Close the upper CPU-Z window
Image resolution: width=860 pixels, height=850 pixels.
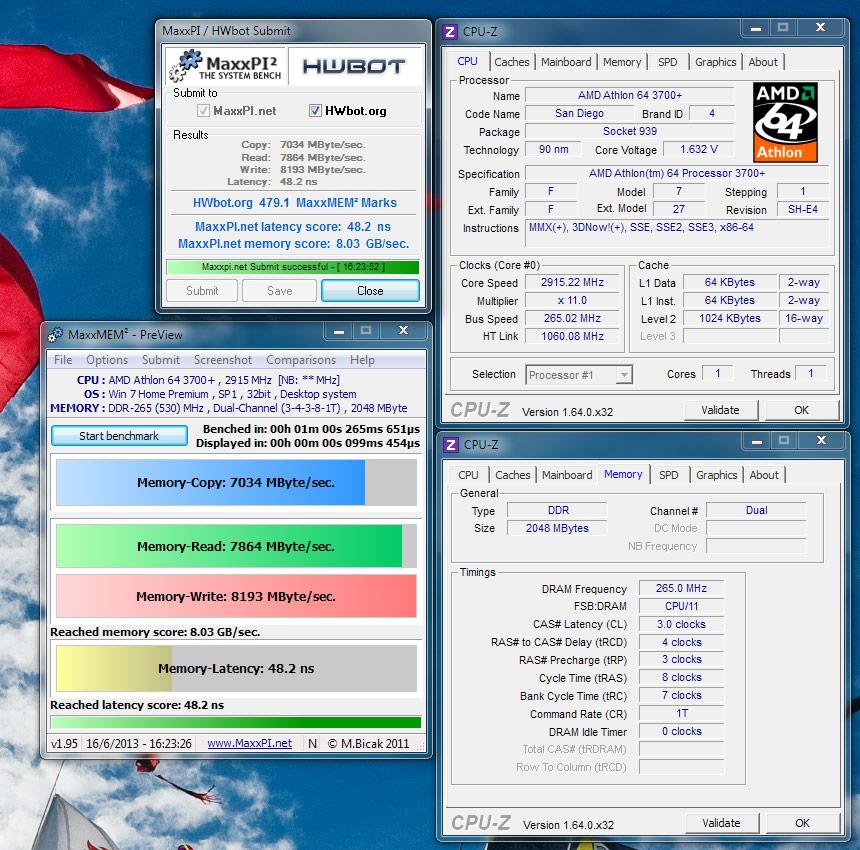pyautogui.click(x=821, y=27)
